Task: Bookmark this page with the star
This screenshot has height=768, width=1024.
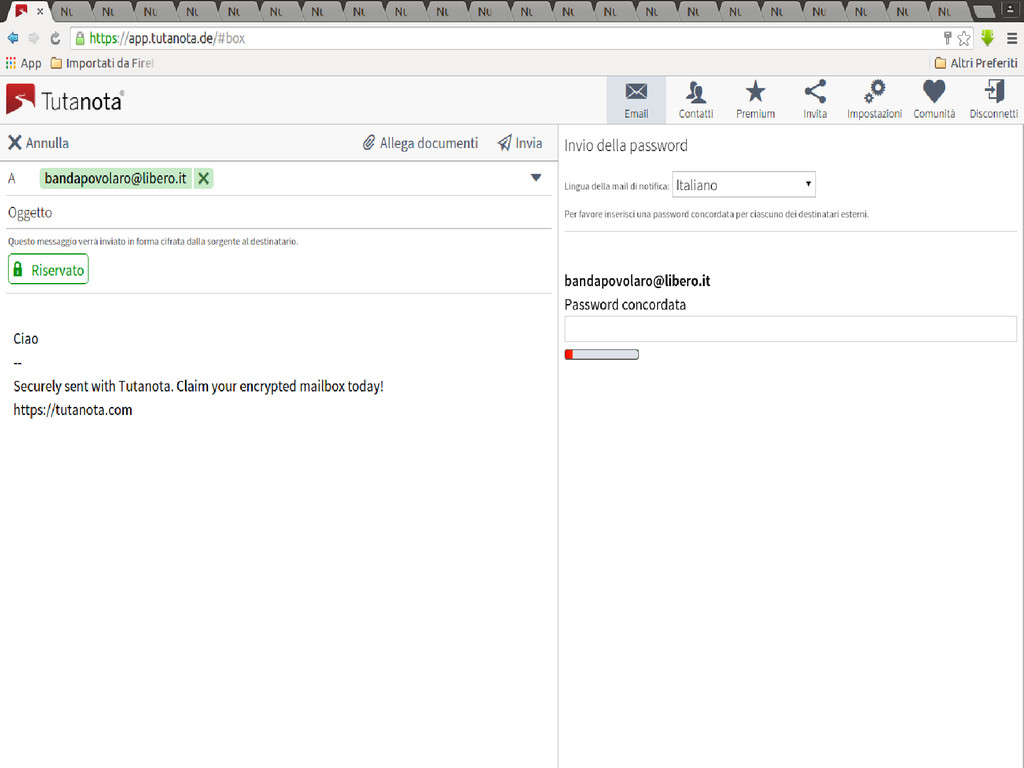Action: [x=964, y=39]
